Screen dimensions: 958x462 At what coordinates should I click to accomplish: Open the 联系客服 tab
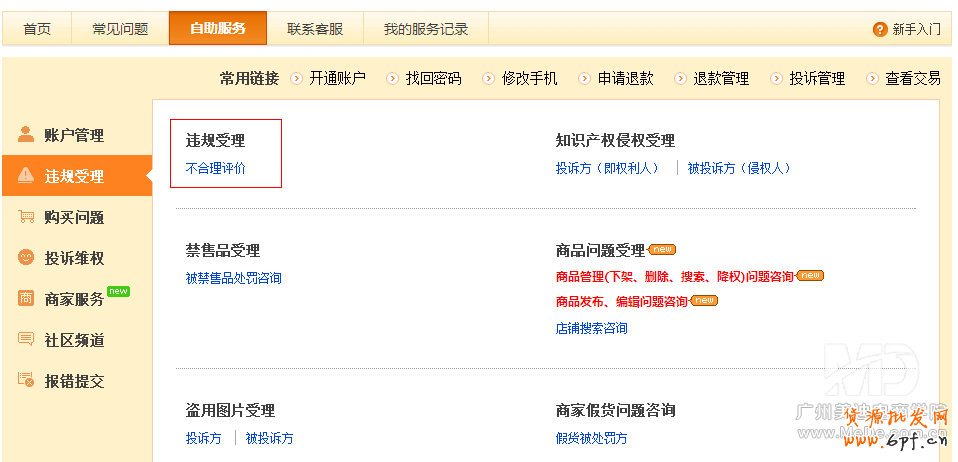point(315,29)
